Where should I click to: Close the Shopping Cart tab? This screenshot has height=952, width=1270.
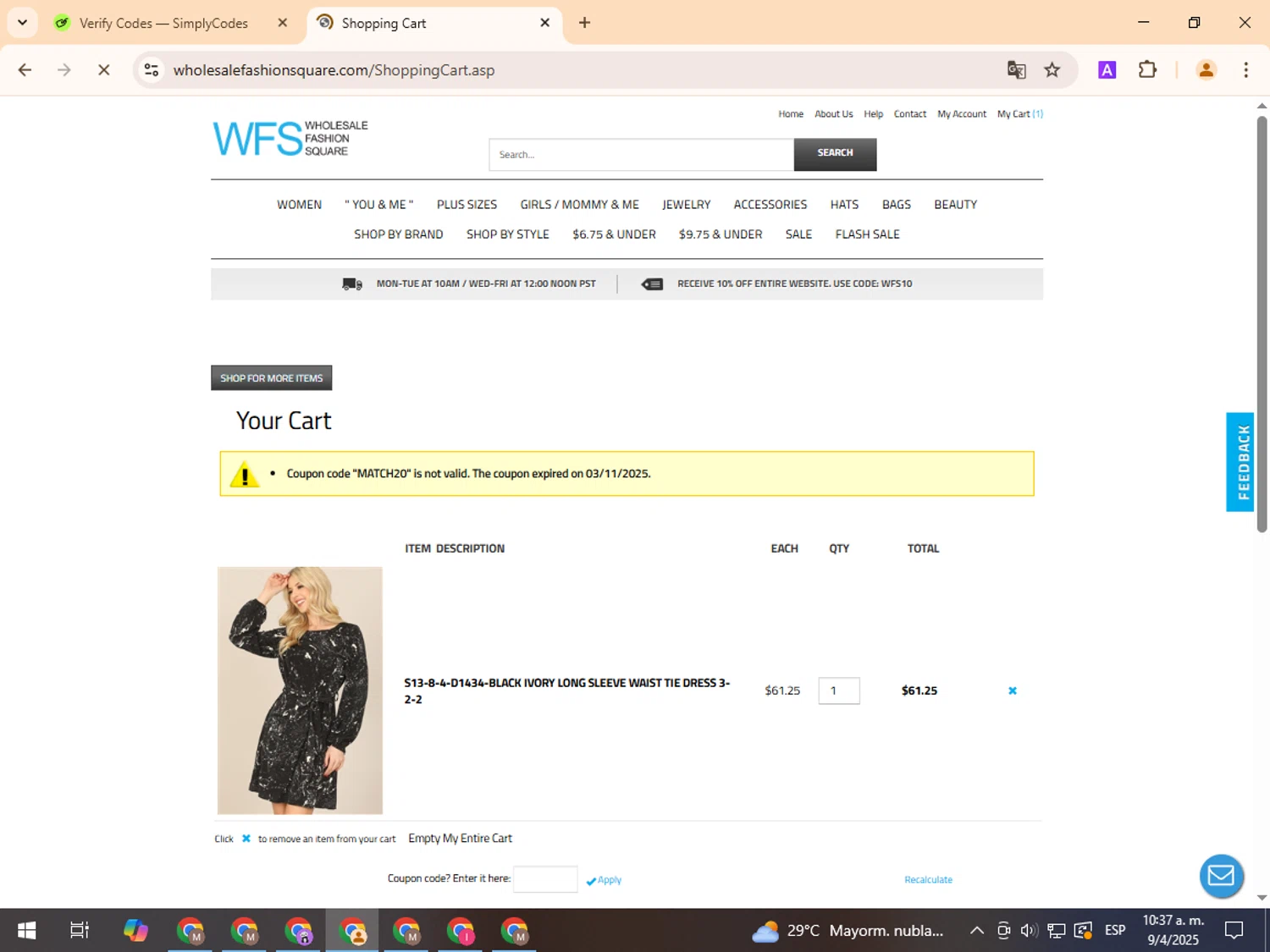point(544,23)
